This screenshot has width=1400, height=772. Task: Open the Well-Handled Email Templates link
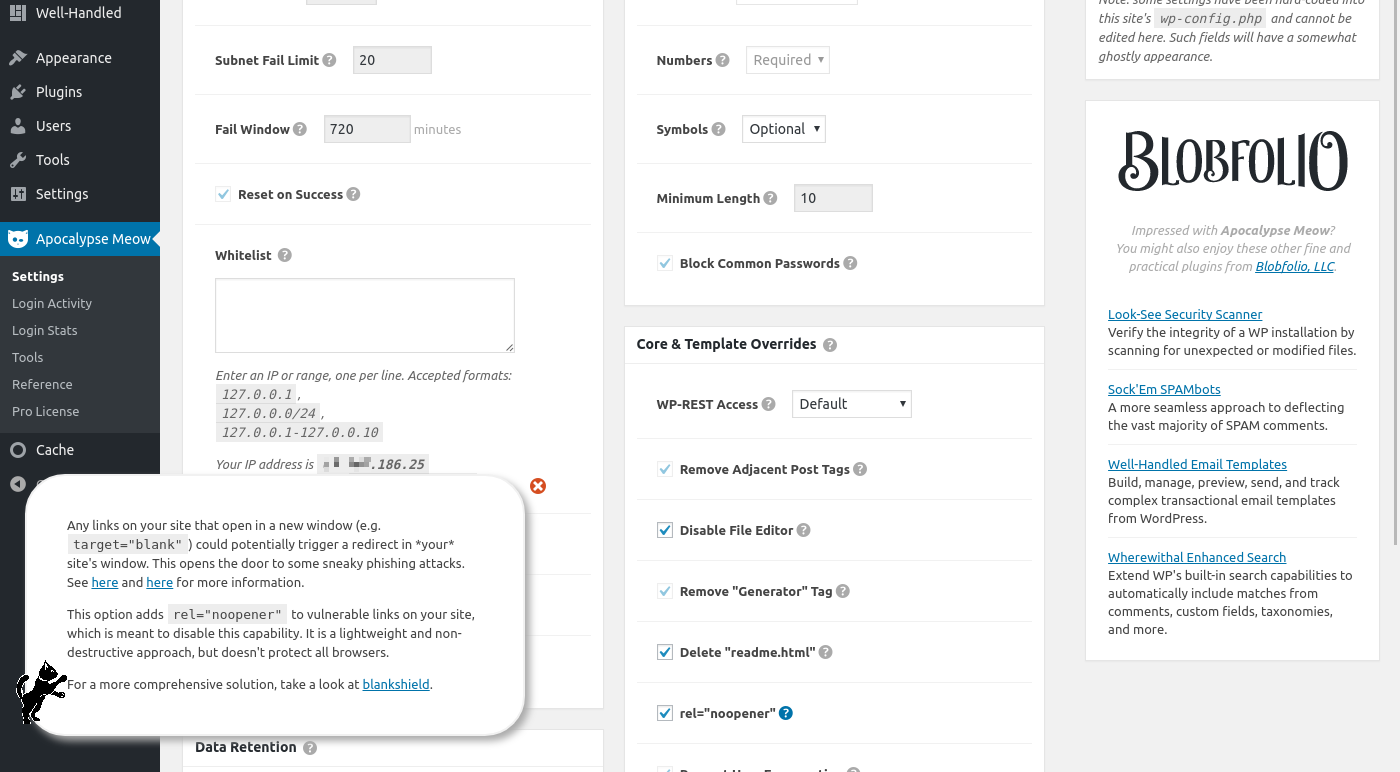pyautogui.click(x=1197, y=464)
